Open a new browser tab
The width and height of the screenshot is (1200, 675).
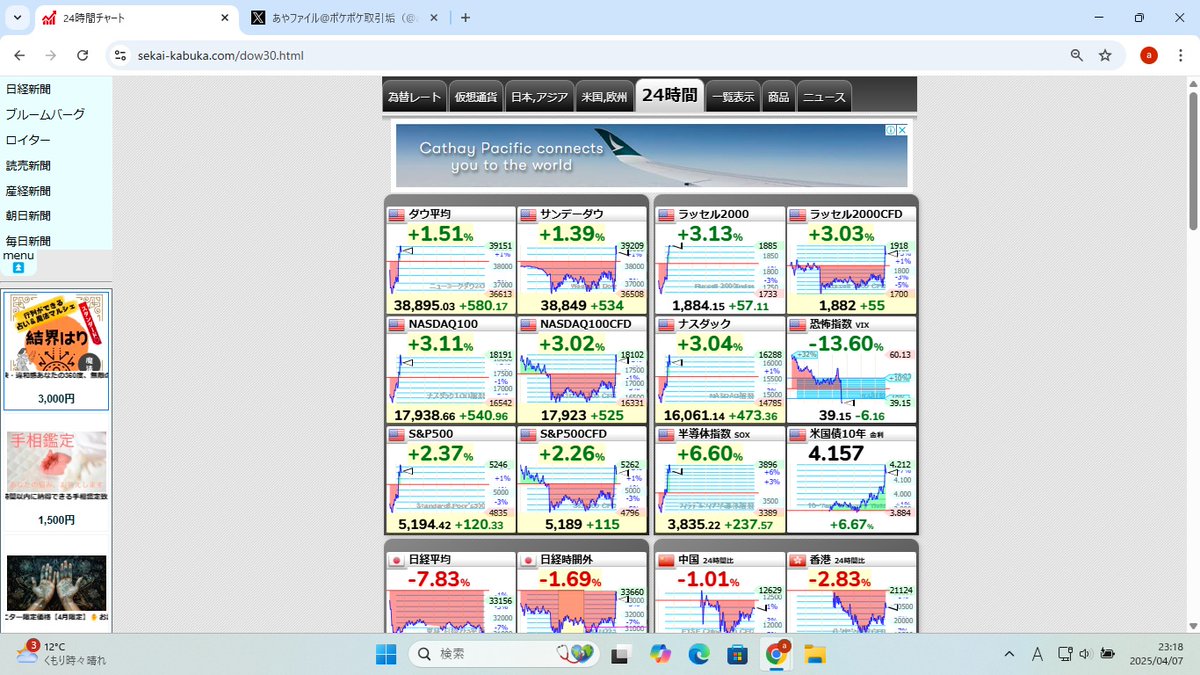click(465, 18)
